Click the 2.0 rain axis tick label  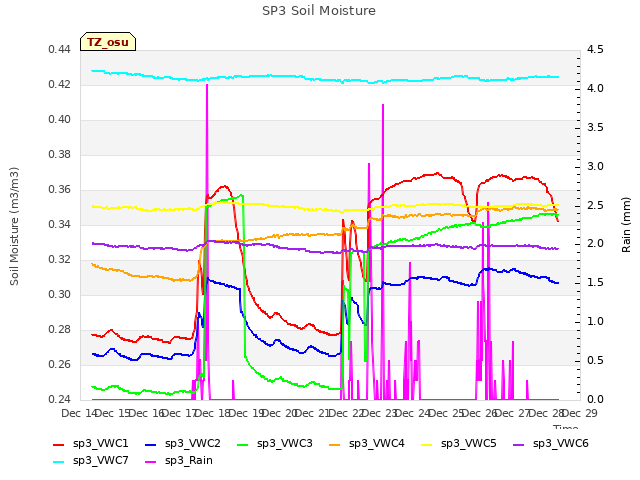point(595,244)
